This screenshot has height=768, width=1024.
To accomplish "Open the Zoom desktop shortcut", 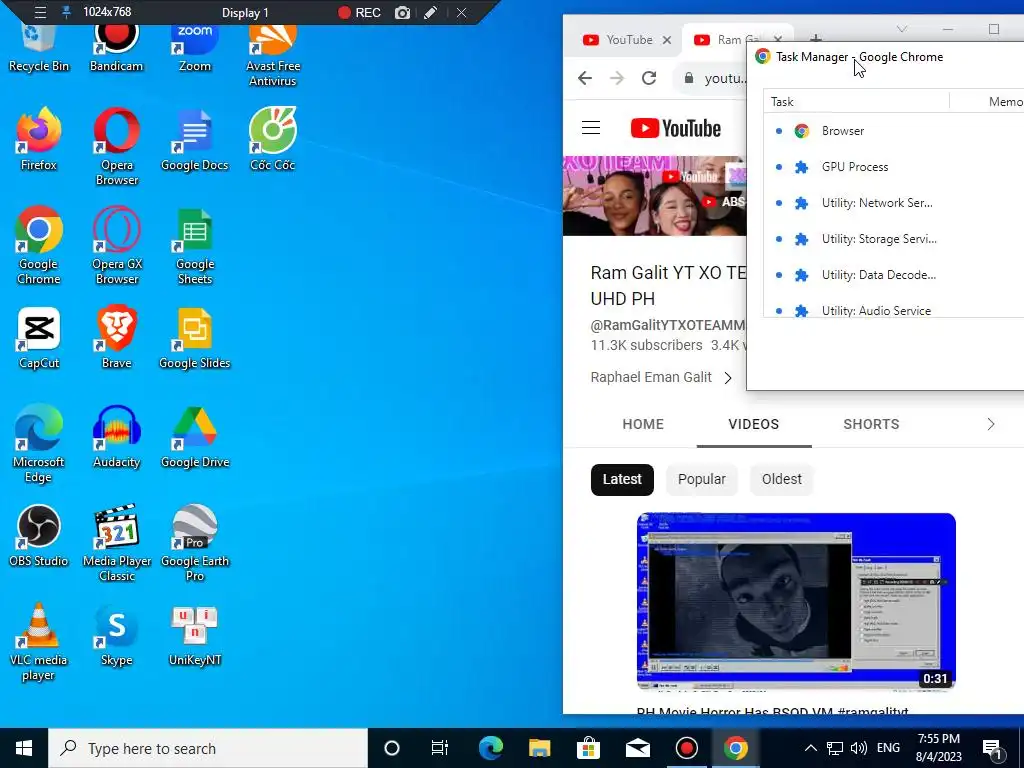I will [x=195, y=46].
